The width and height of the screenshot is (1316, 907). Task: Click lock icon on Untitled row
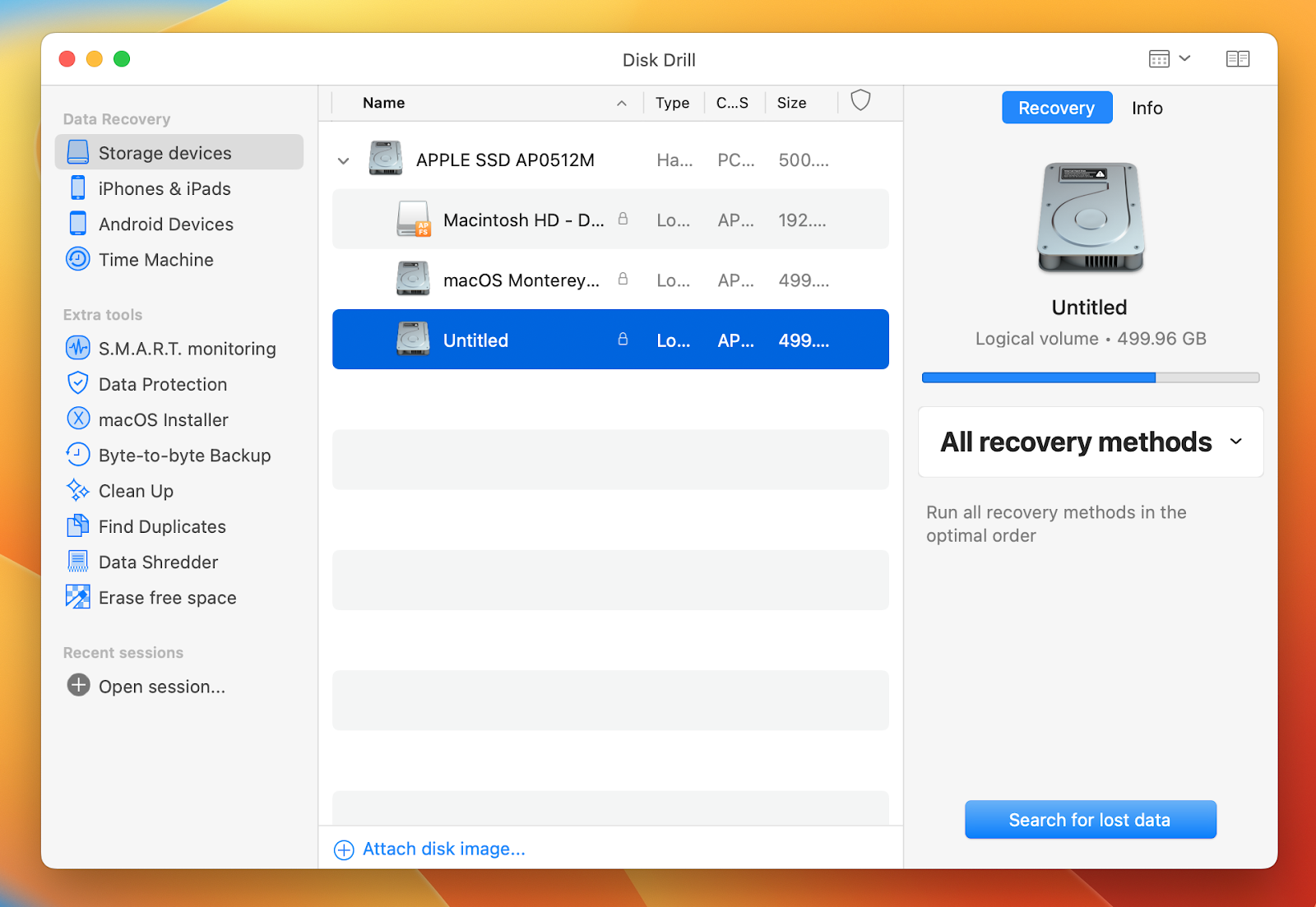click(x=623, y=339)
